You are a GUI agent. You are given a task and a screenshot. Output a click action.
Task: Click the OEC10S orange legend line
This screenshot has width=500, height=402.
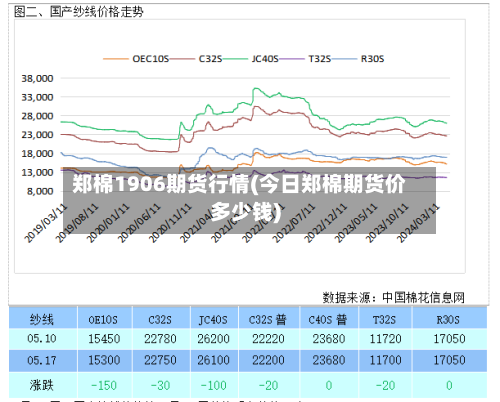point(116,59)
